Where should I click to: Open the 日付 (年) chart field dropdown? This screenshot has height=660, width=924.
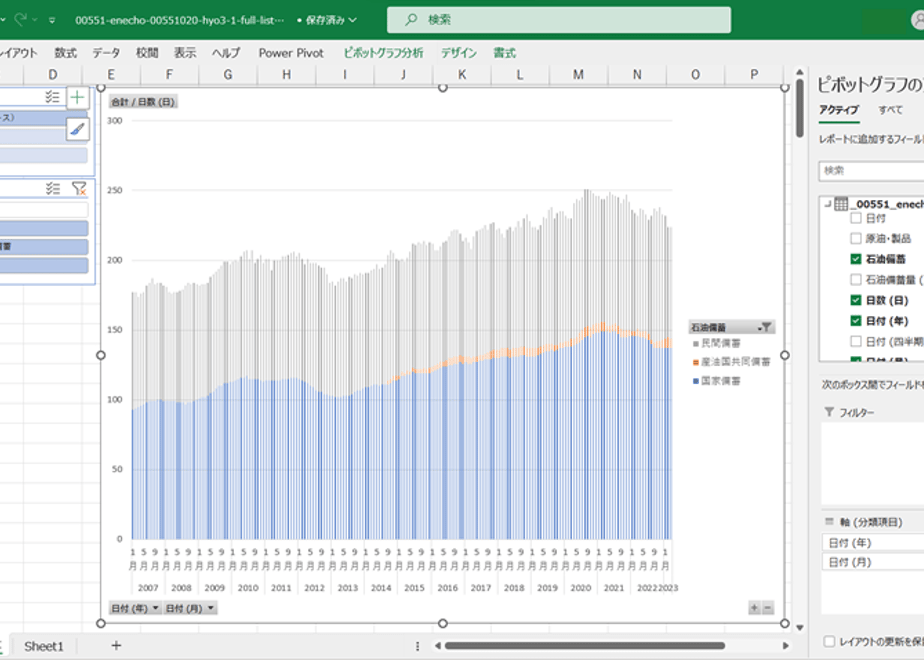pyautogui.click(x=156, y=608)
